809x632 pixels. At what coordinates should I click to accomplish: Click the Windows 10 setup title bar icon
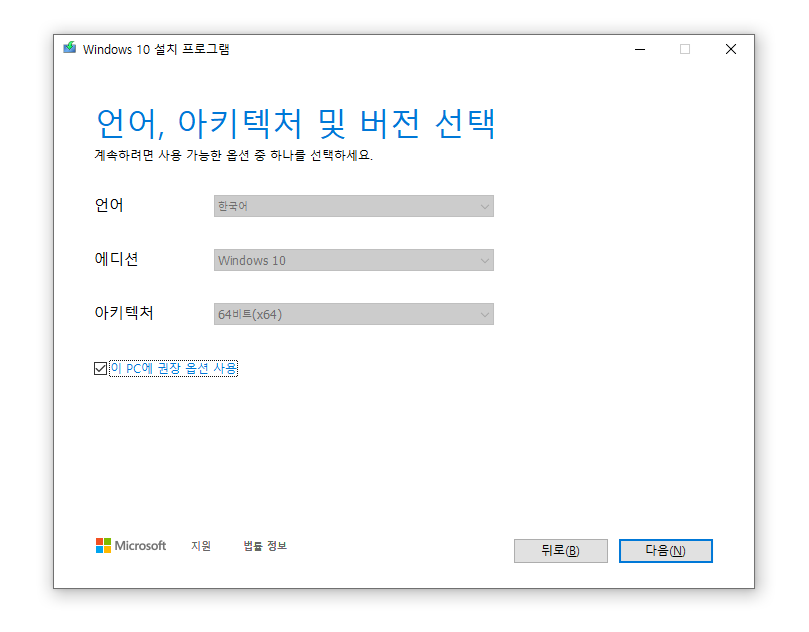[70, 48]
